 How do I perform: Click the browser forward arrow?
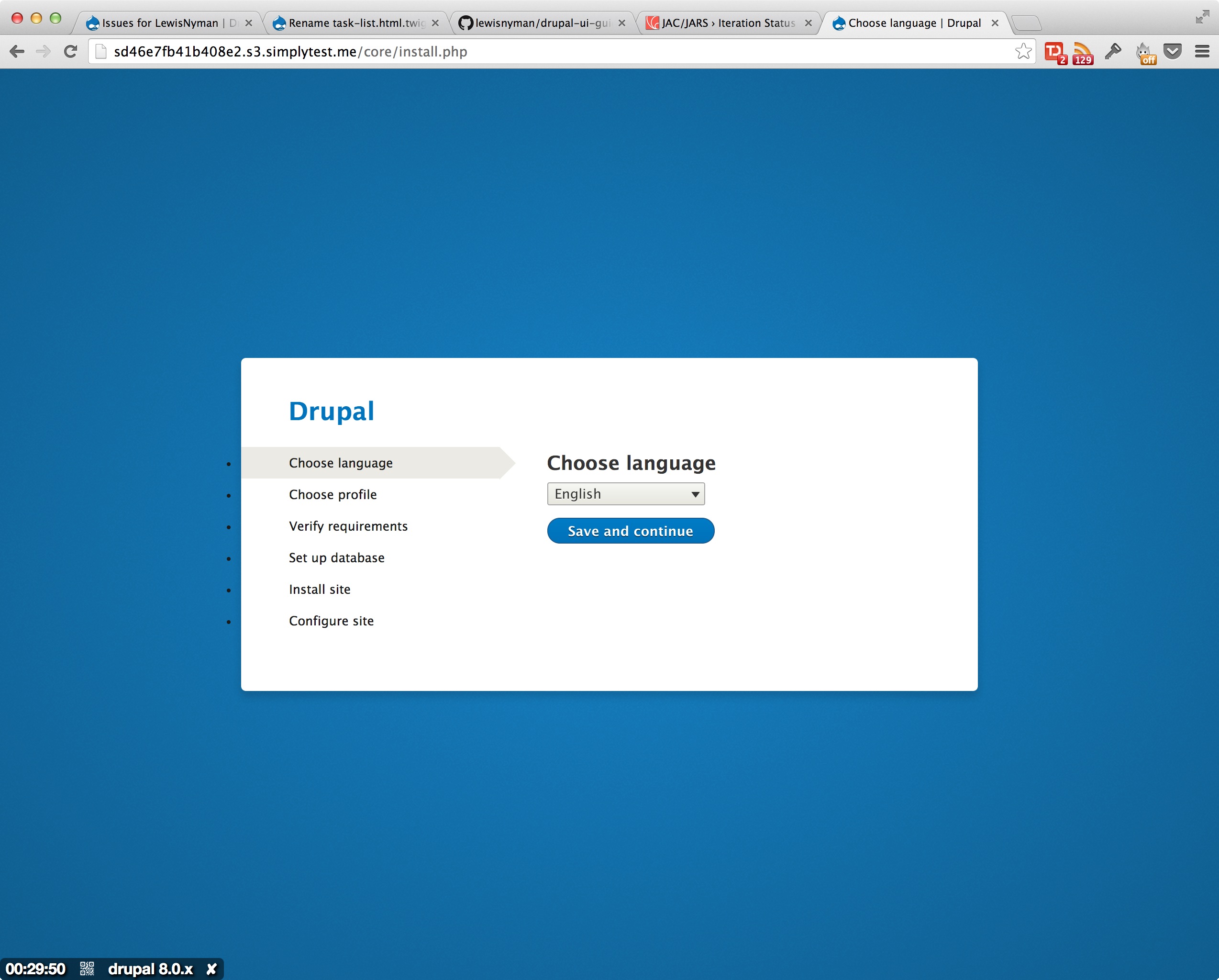click(43, 52)
